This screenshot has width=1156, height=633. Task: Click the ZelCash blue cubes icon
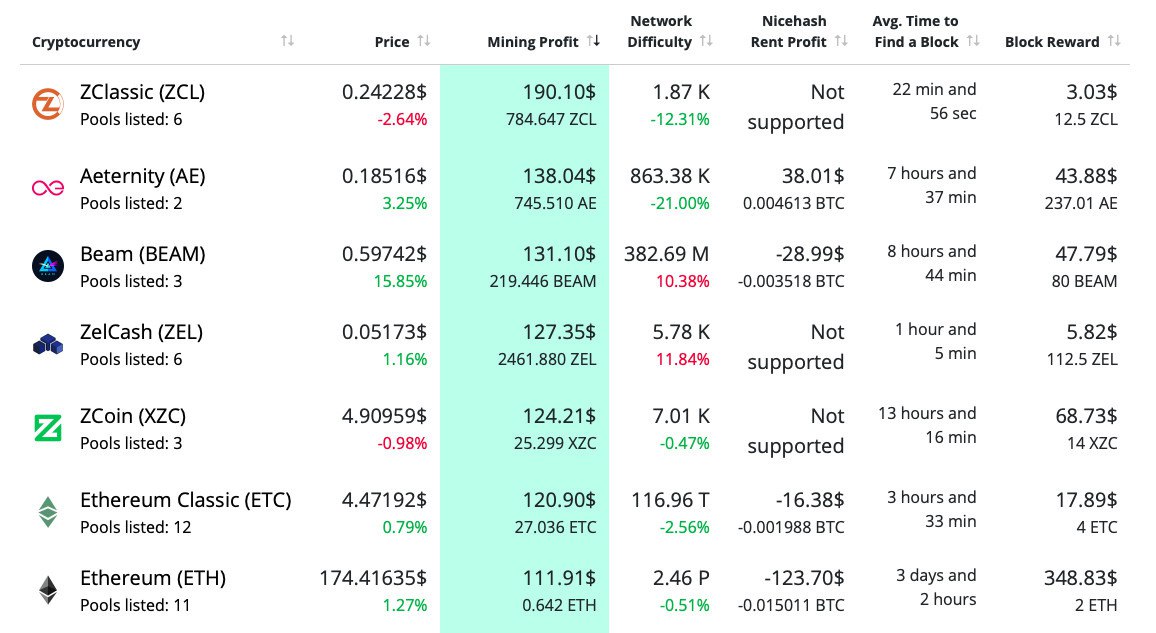coord(47,345)
